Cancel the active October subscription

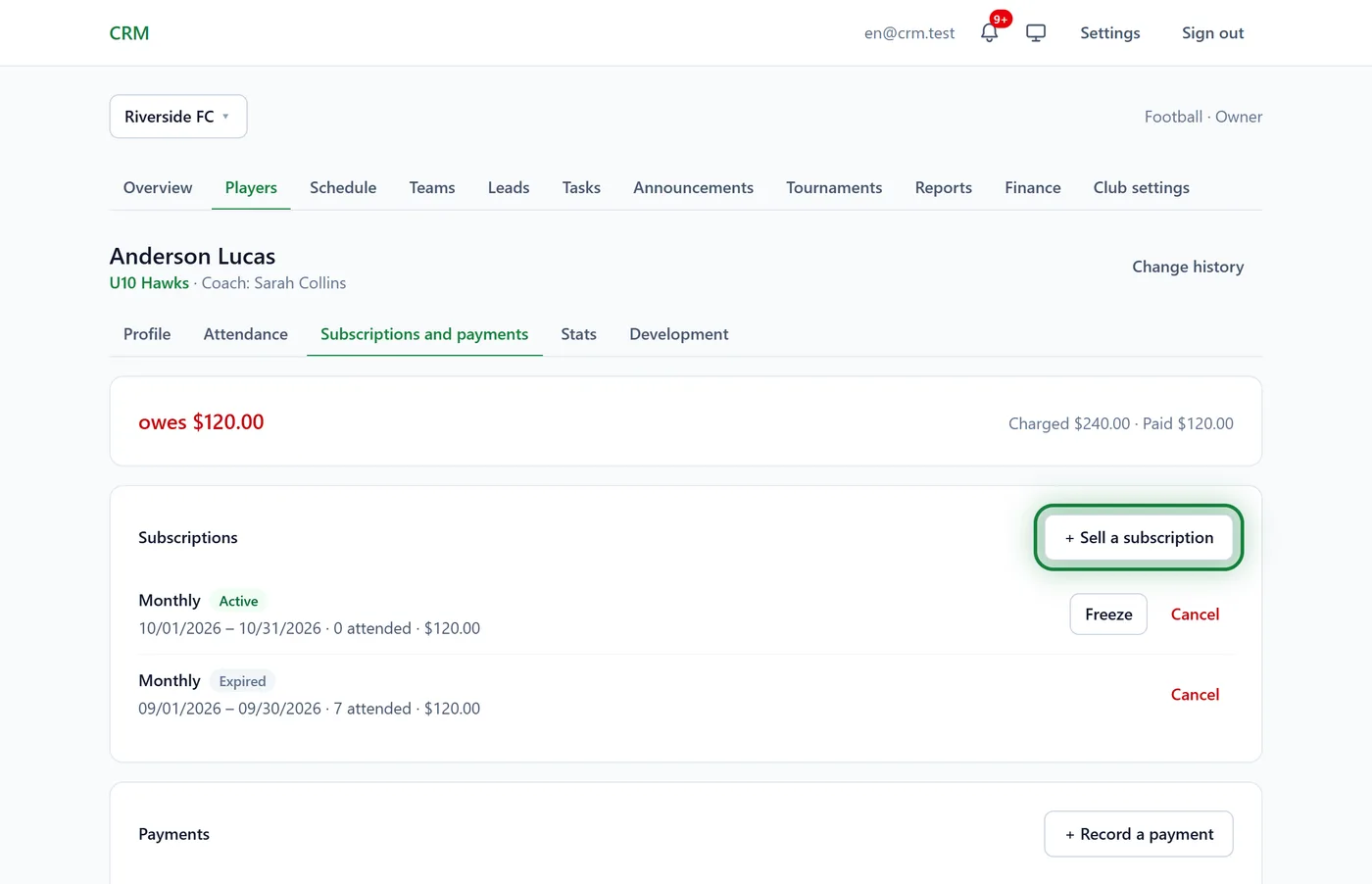click(1196, 614)
